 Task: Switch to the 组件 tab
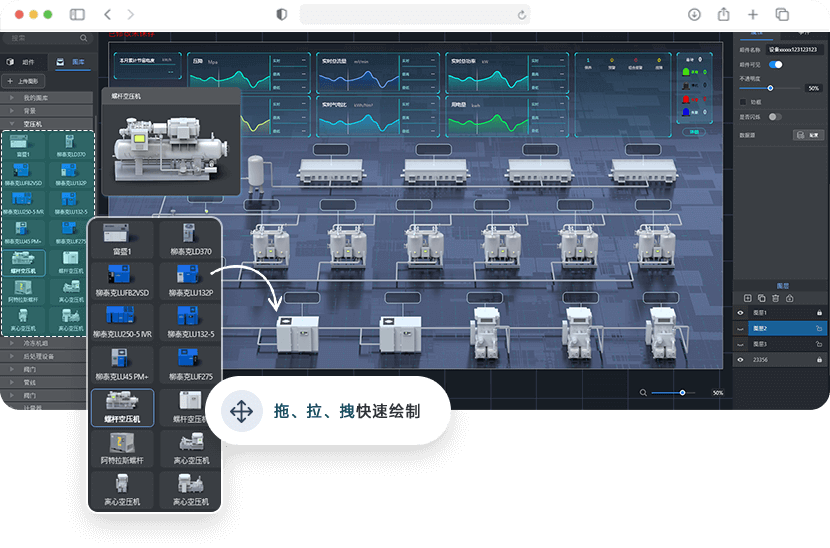click(24, 61)
